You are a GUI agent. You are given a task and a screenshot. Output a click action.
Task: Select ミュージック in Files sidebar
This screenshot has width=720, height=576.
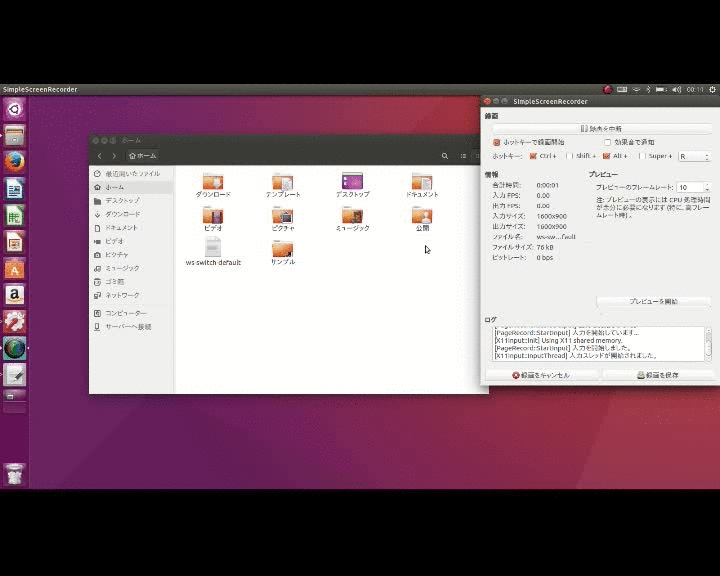(x=131, y=268)
